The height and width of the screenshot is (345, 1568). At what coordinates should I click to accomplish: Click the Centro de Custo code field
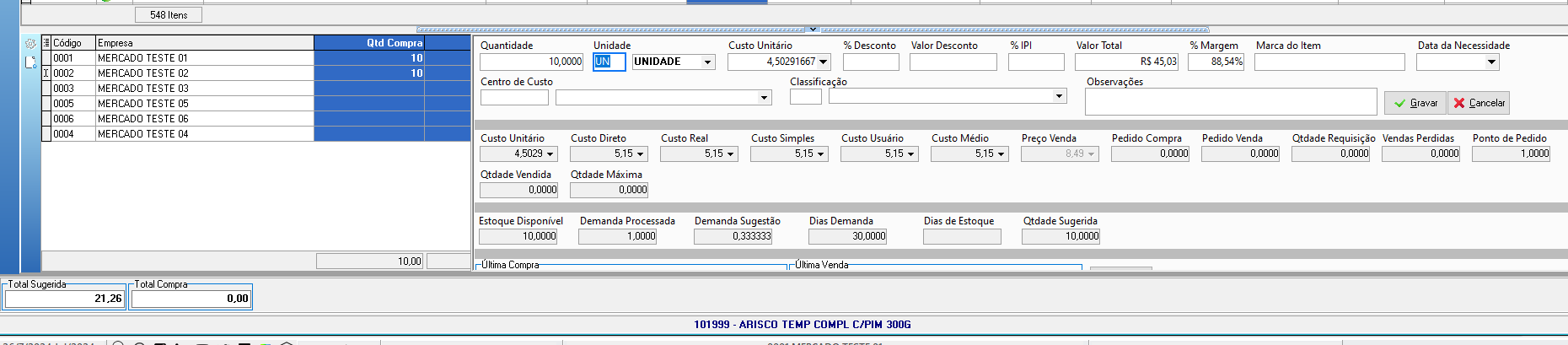(514, 98)
